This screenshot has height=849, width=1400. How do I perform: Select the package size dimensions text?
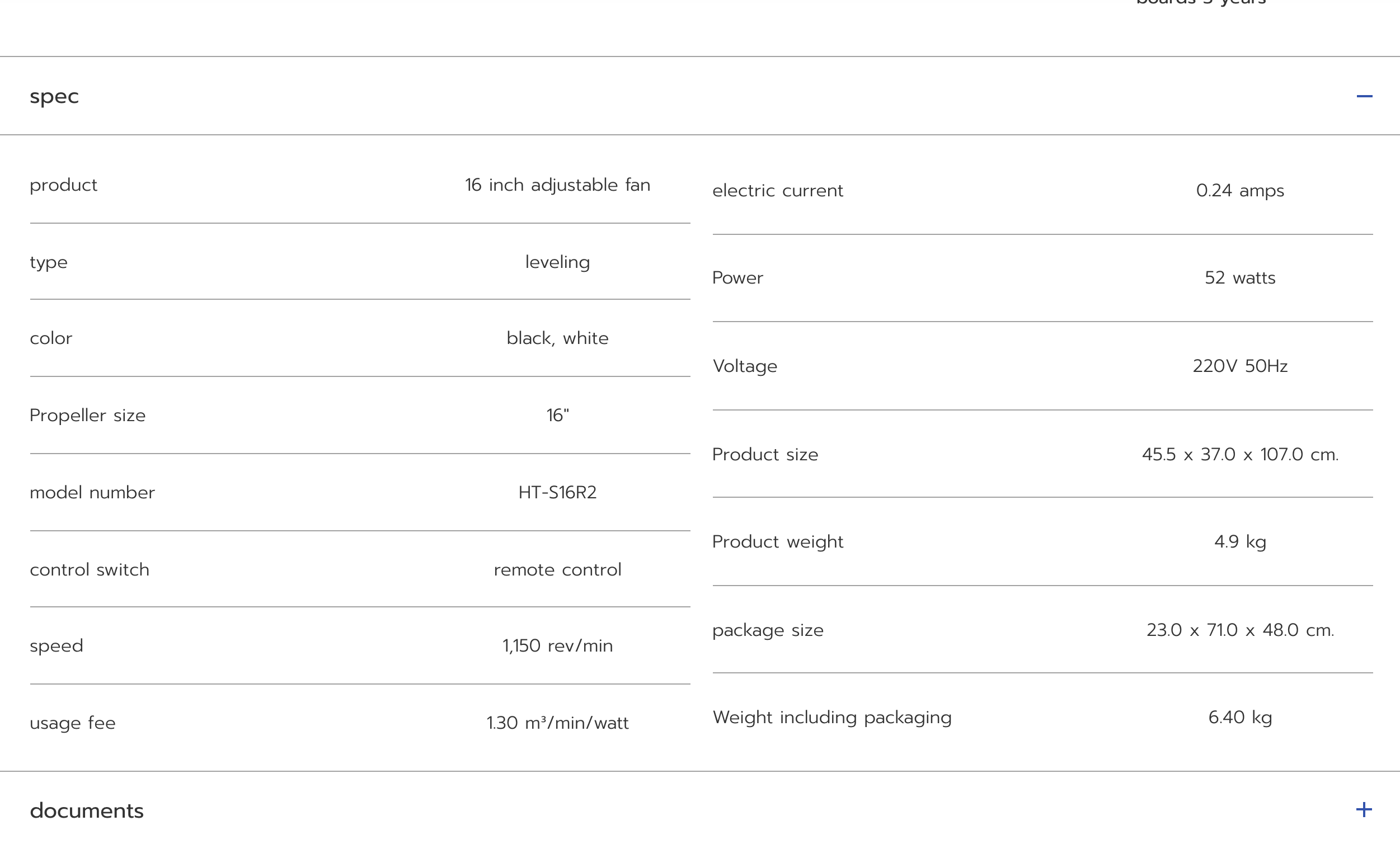point(1240,630)
